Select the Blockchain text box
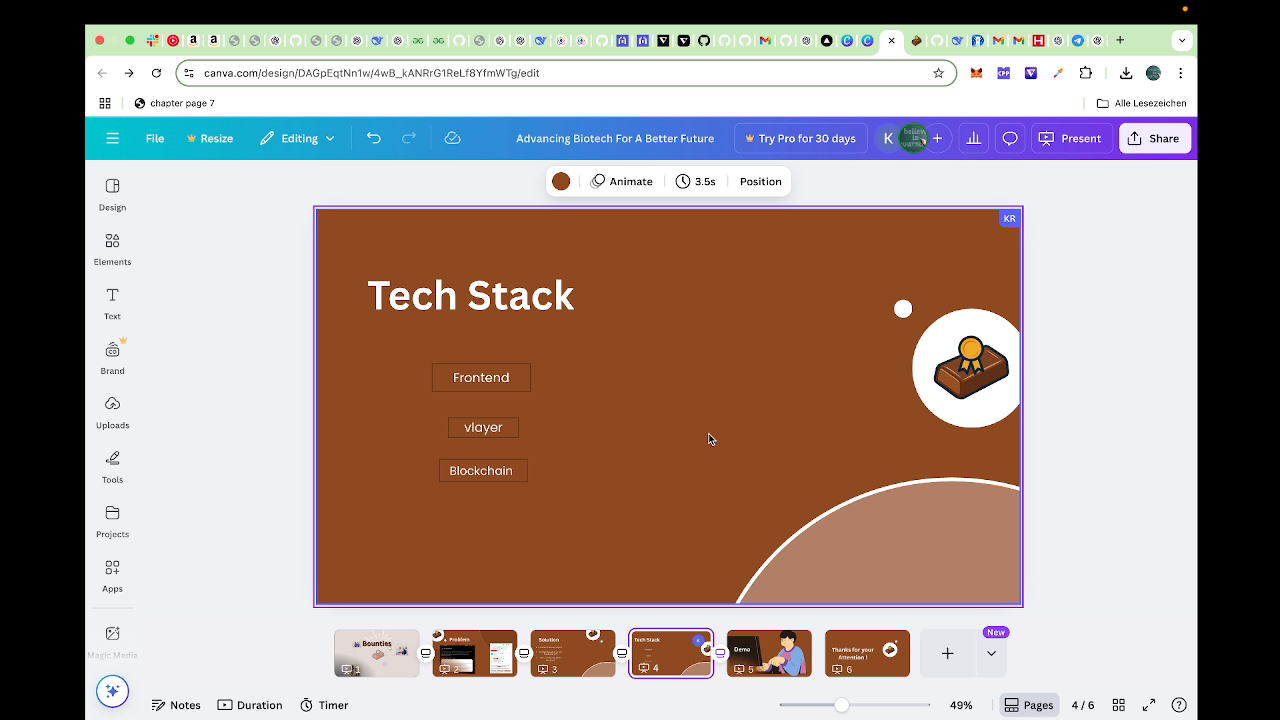This screenshot has width=1280, height=720. coord(481,470)
